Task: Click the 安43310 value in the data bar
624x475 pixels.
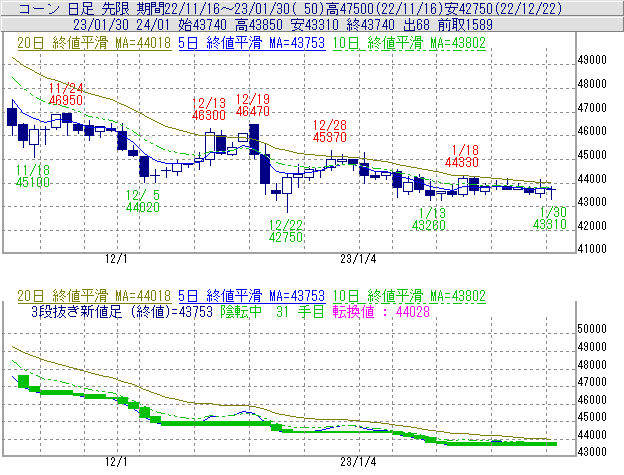Action: (315, 25)
